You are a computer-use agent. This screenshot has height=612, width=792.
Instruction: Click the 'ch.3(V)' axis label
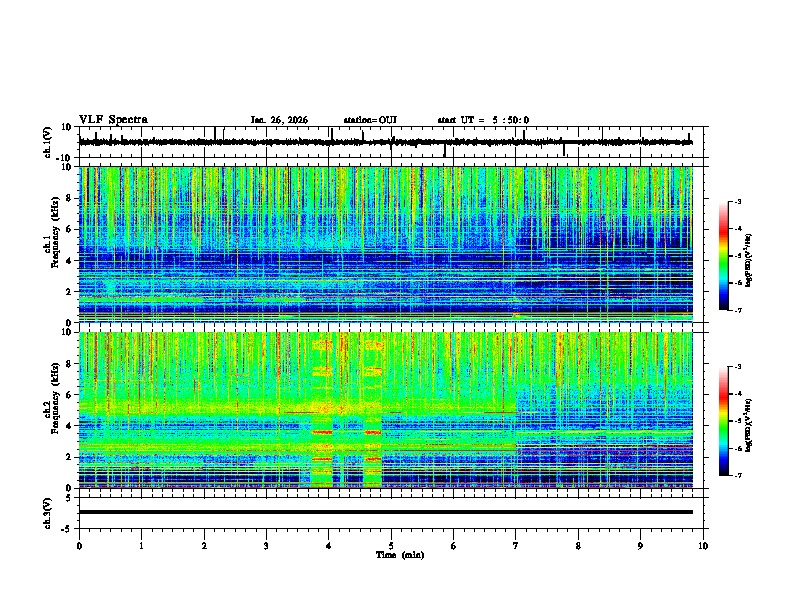[x=48, y=513]
